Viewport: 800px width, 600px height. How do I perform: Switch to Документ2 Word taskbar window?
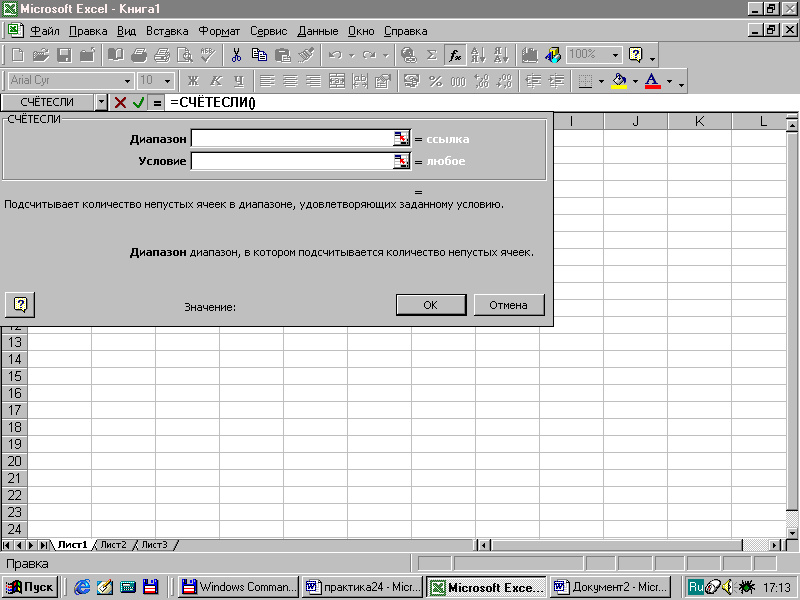611,587
